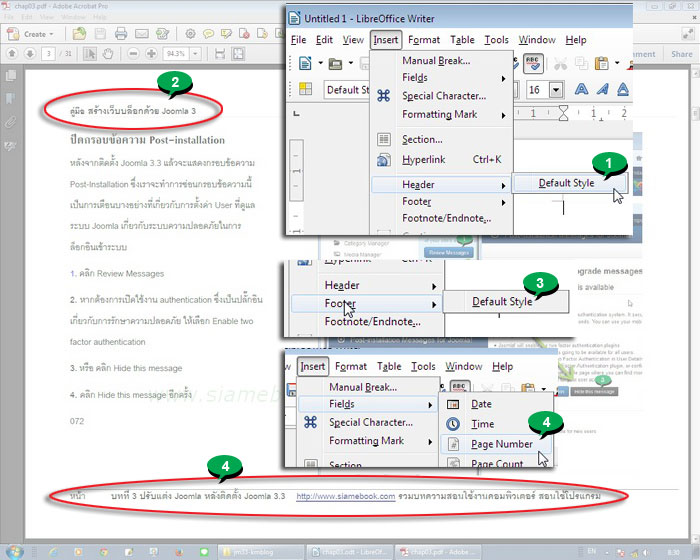The width and height of the screenshot is (700, 560).
Task: Open the font size 16 dropdown arrow
Action: point(555,90)
